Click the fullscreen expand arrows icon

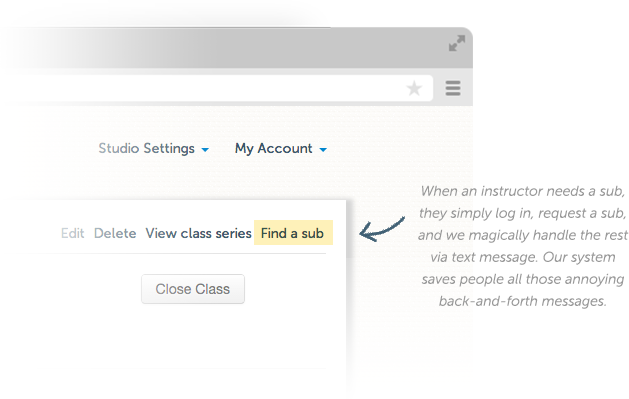tap(457, 43)
